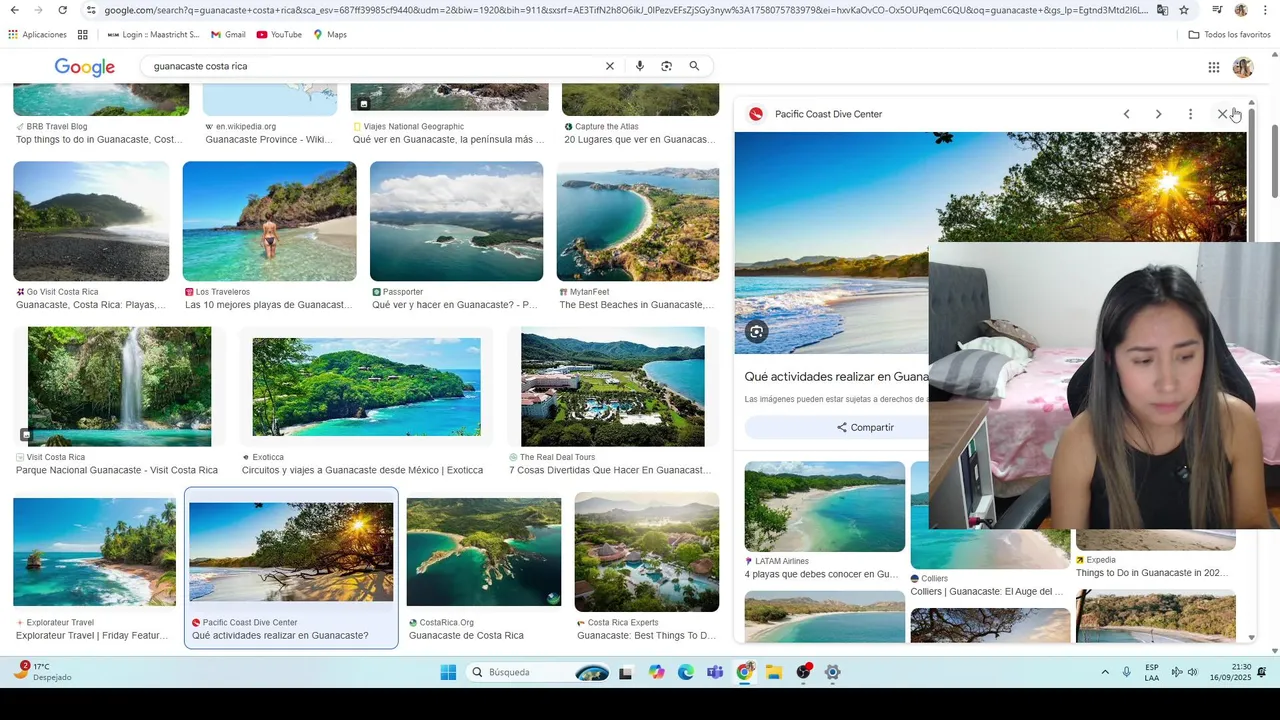Viewport: 1280px width, 720px height.
Task: Open more options in image preview panel
Action: pyautogui.click(x=1190, y=114)
